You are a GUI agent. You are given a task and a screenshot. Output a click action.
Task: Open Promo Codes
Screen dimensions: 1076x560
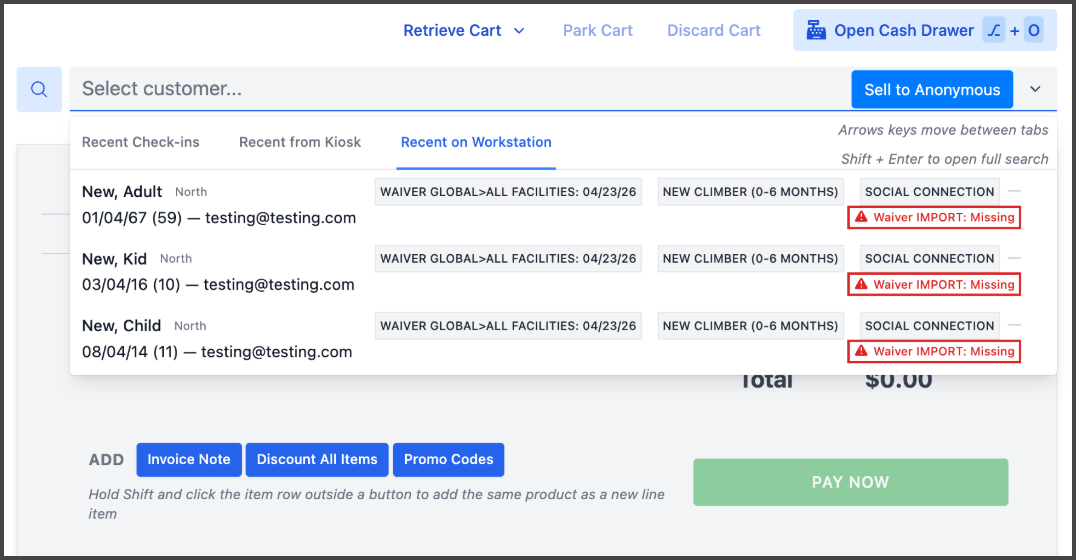(x=448, y=459)
